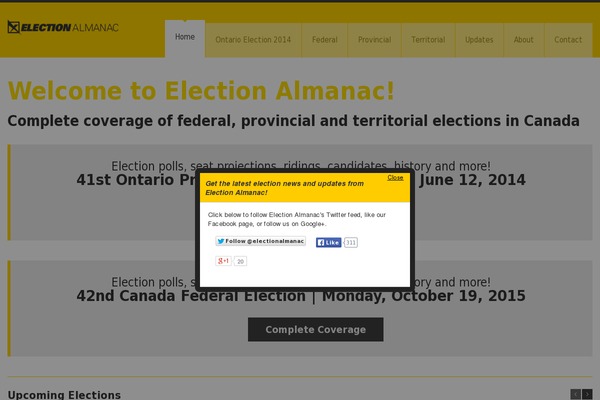Click the Google +1 button
600x400 pixels.
223,261
